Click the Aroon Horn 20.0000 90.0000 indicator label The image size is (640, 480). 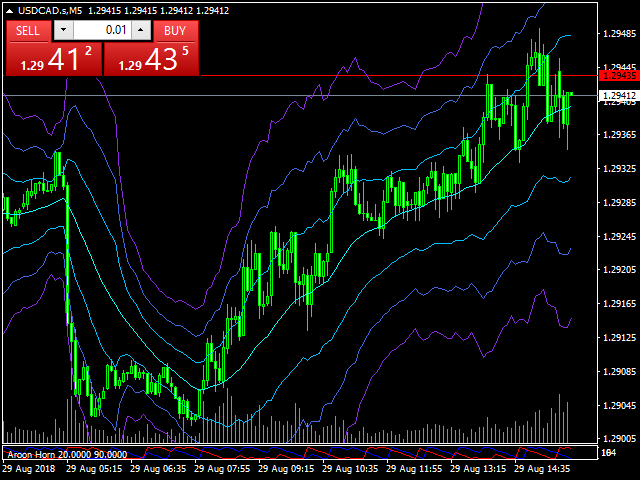pyautogui.click(x=67, y=454)
